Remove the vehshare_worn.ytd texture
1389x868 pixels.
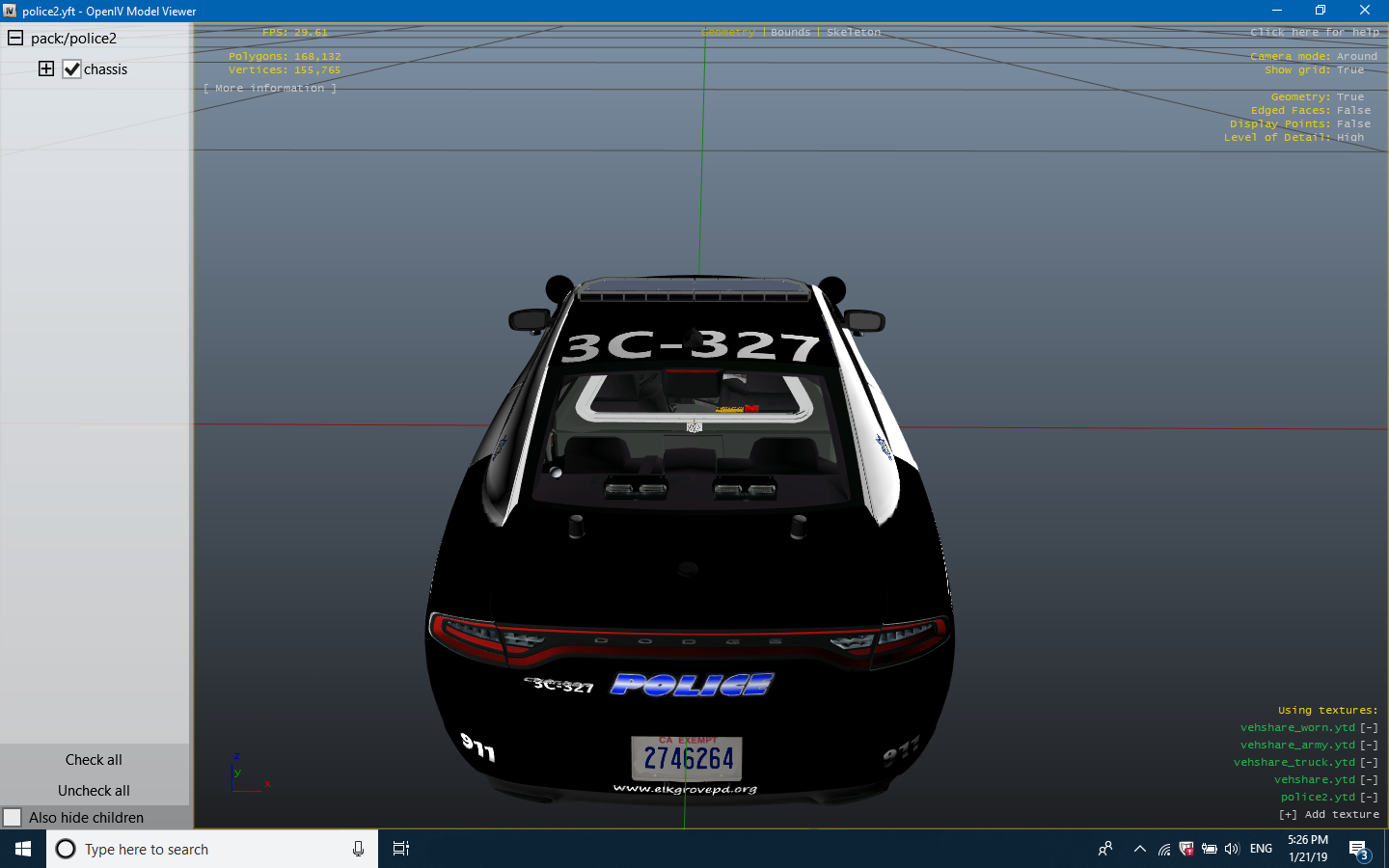click(x=1369, y=728)
